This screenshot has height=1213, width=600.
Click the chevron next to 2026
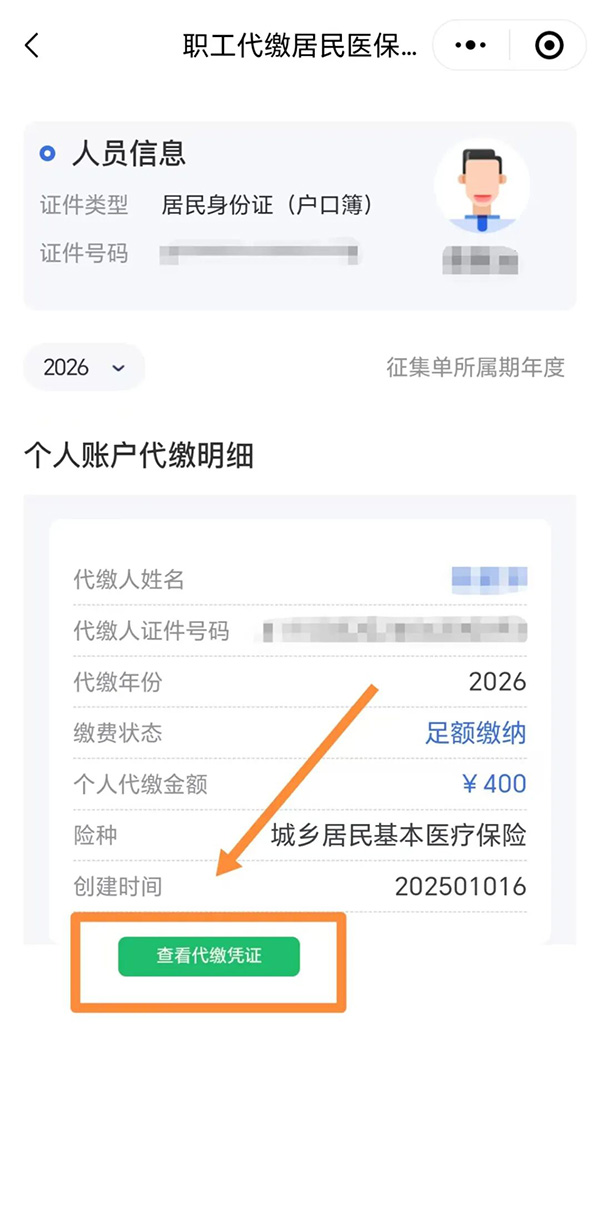(x=118, y=368)
